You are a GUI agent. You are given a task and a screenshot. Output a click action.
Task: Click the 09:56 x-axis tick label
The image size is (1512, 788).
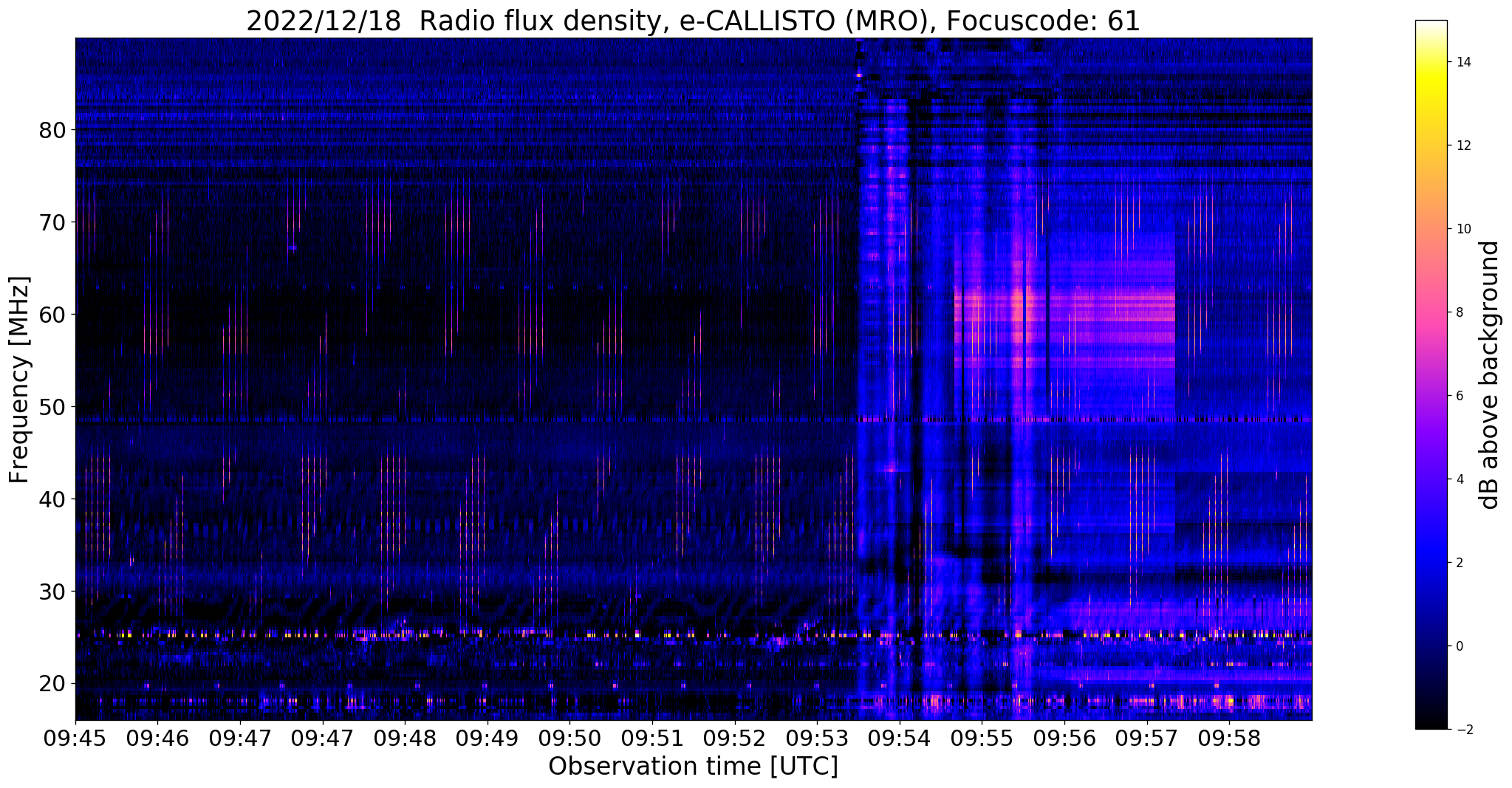[1064, 738]
